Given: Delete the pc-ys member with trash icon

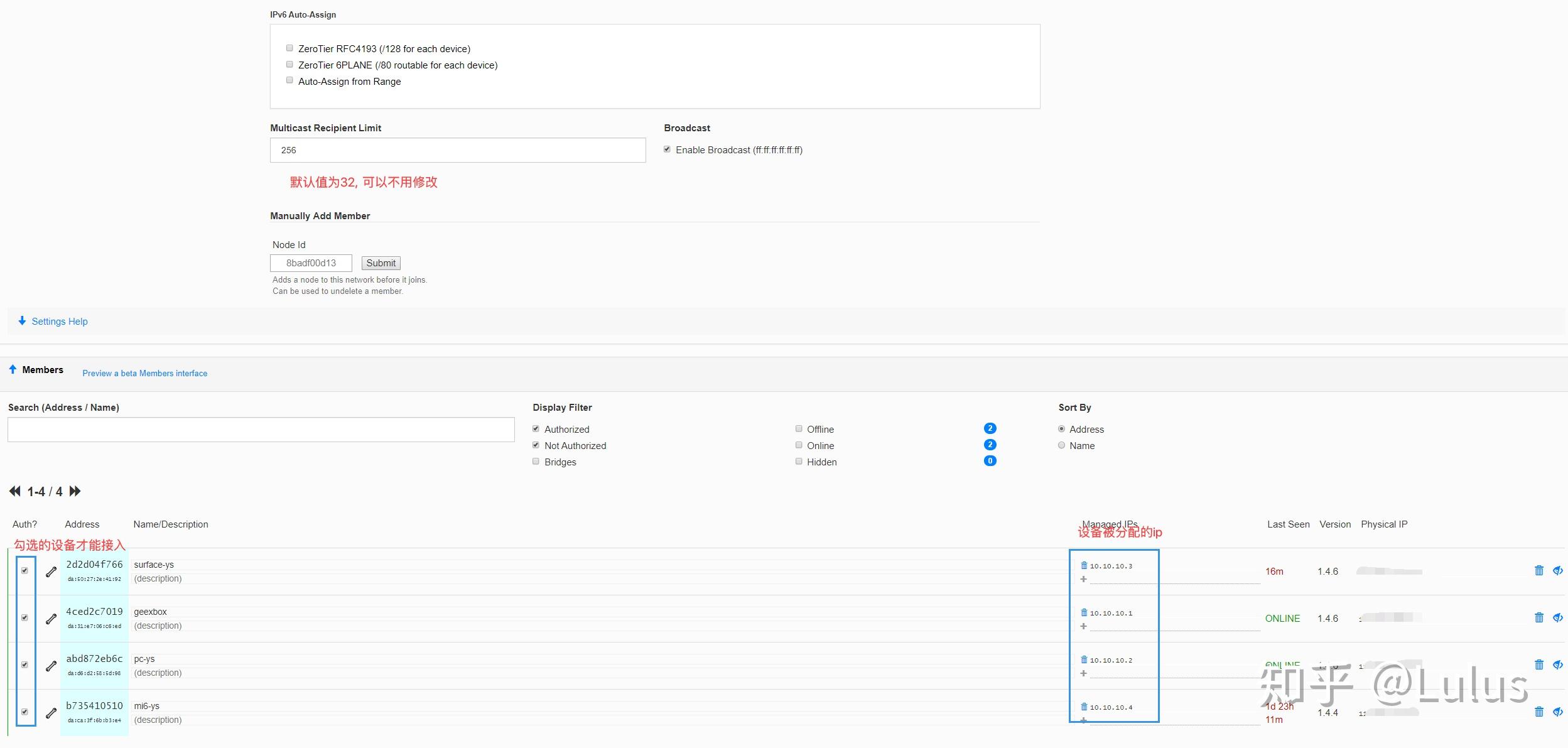Looking at the screenshot, I should pos(1539,664).
